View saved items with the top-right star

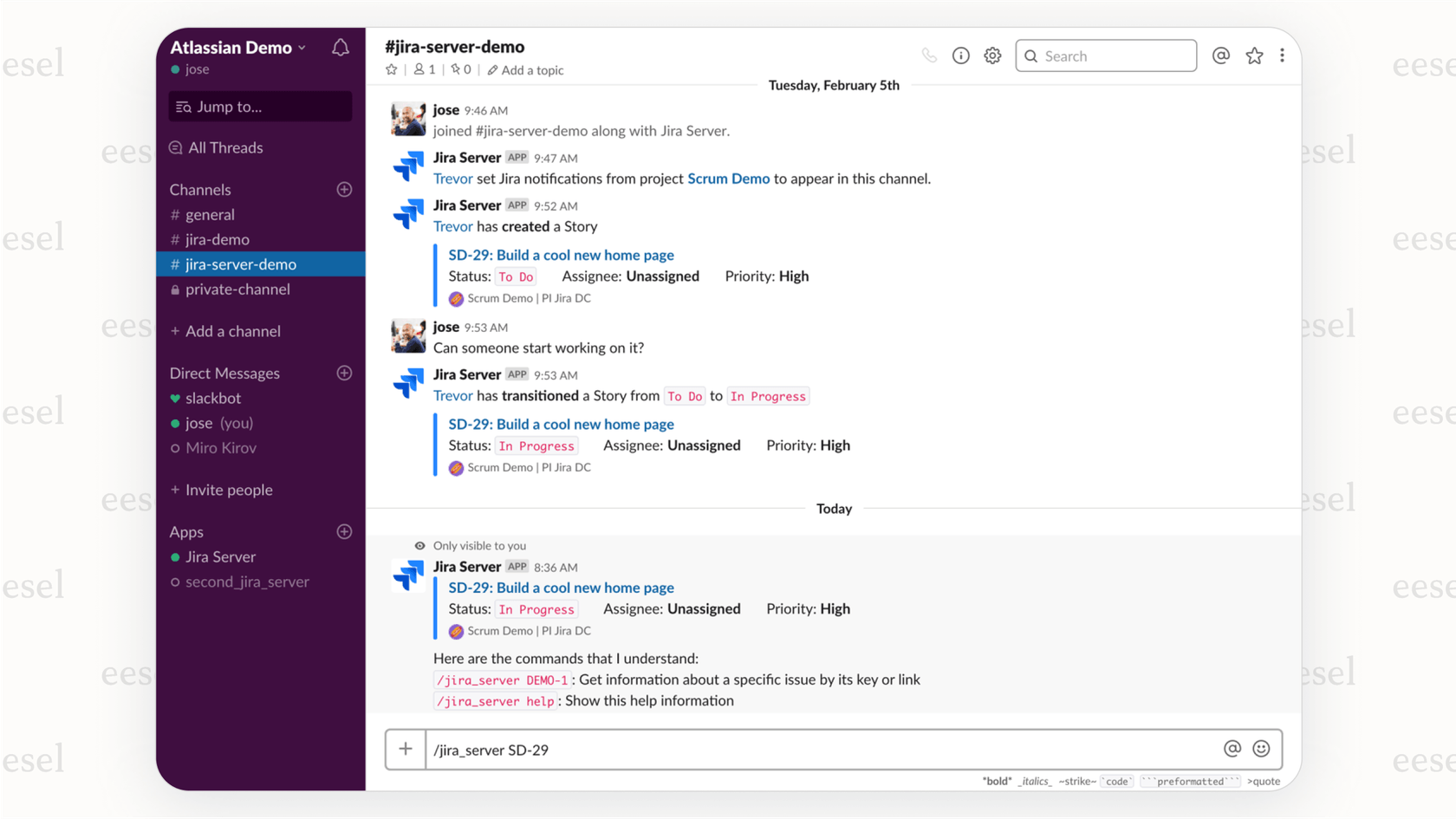pyautogui.click(x=1254, y=55)
